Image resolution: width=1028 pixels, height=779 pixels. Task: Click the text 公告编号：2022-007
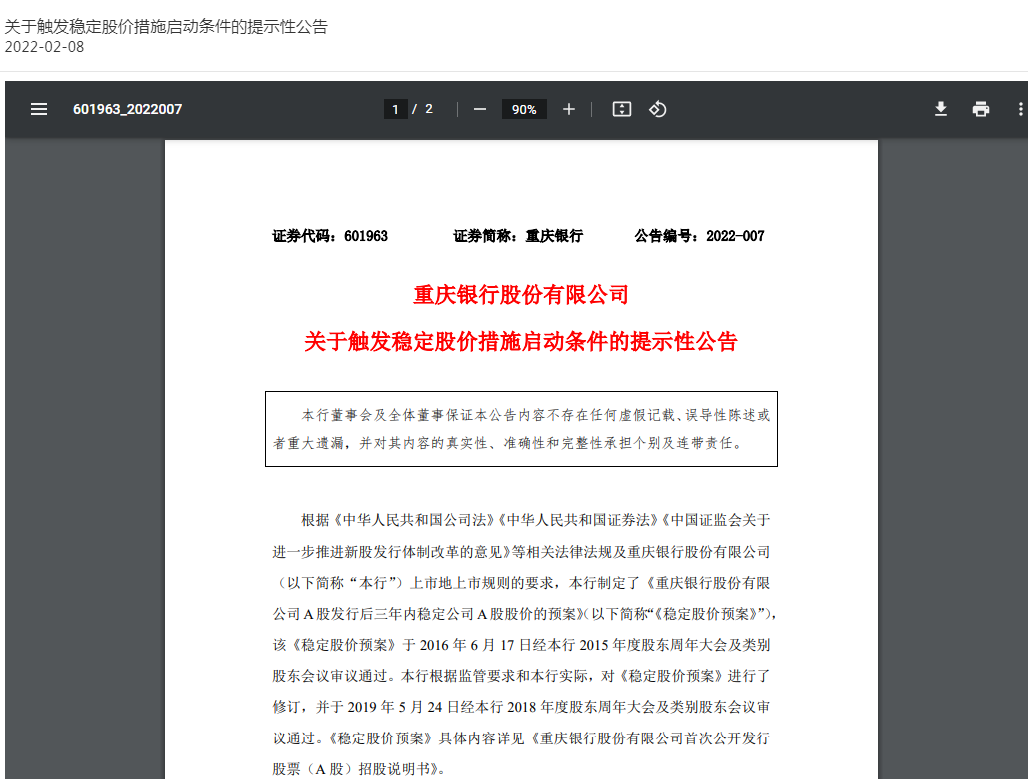click(x=699, y=236)
